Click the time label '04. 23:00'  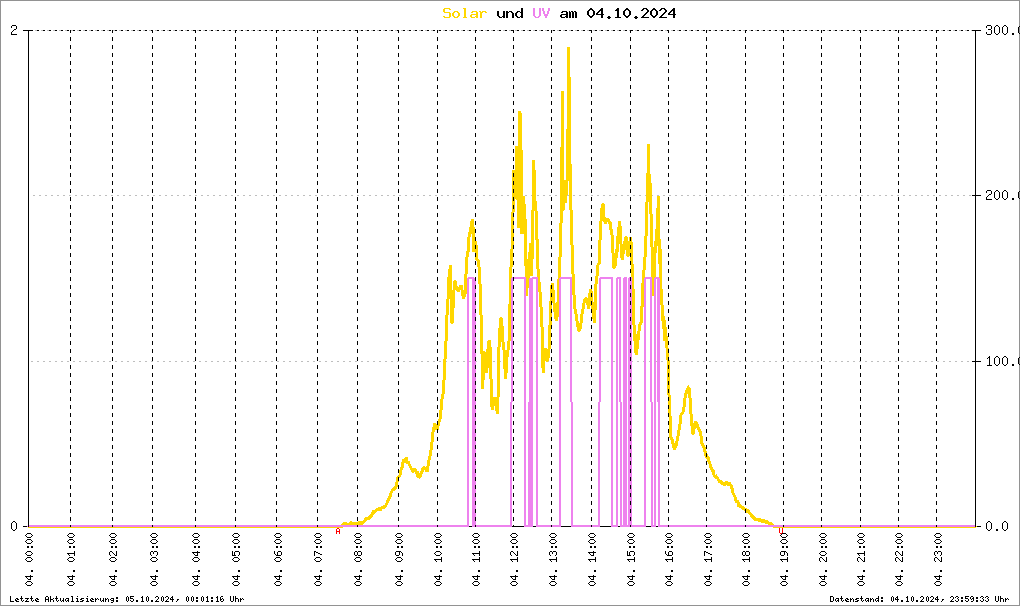pos(937,560)
